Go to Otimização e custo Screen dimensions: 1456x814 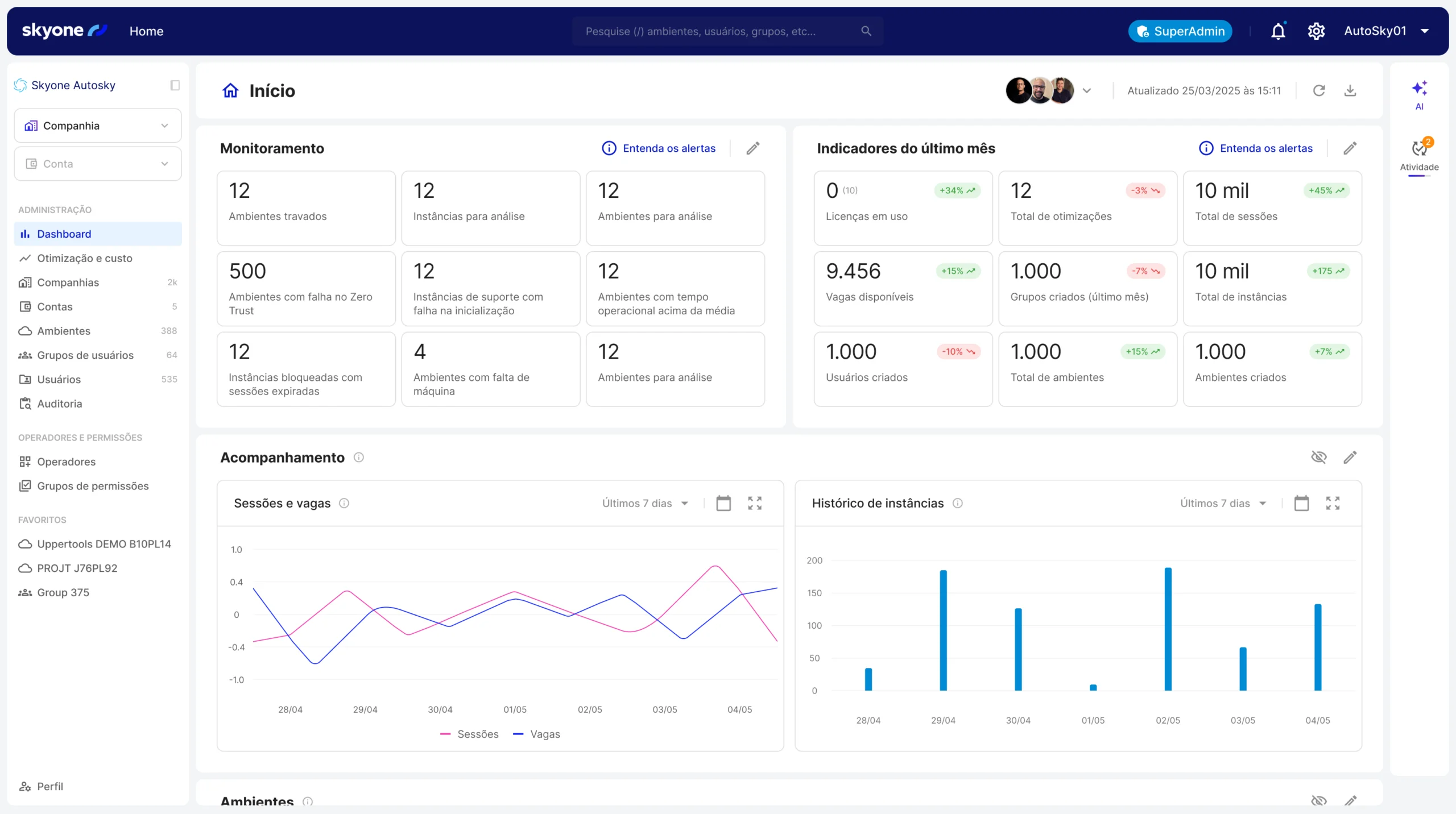point(84,258)
